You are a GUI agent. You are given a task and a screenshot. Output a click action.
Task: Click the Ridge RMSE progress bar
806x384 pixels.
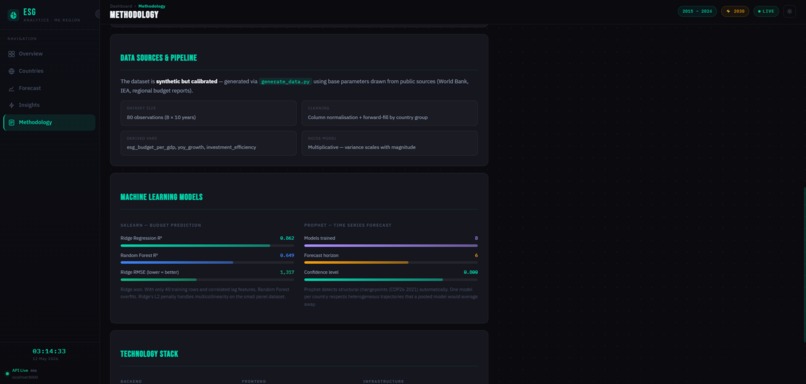[x=207, y=280]
